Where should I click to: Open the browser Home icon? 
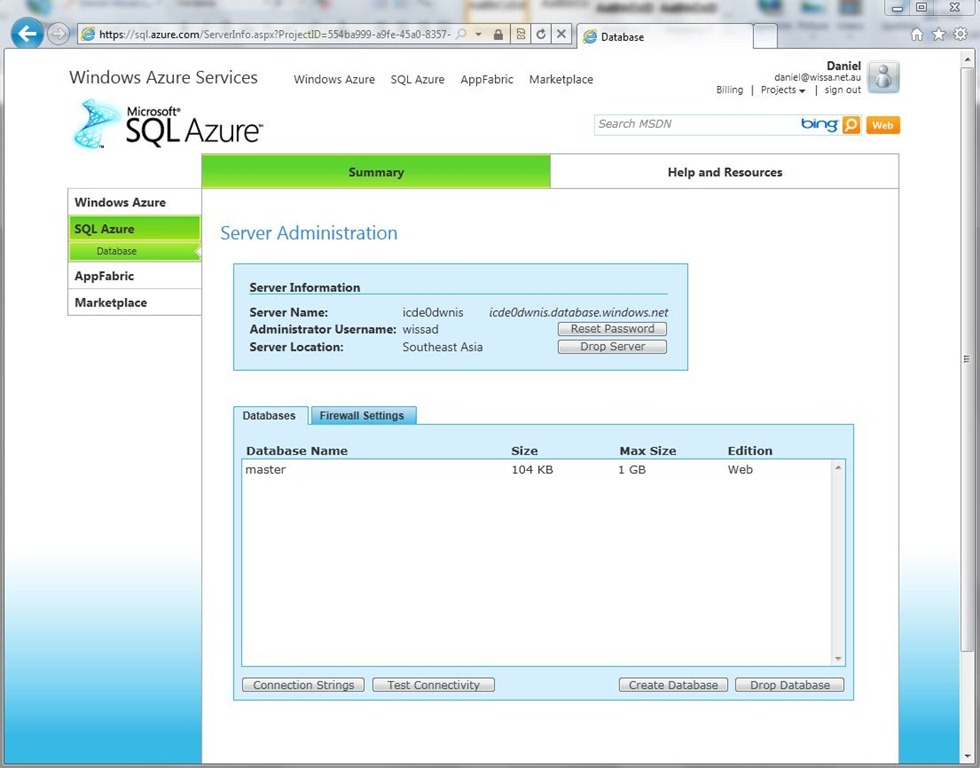tap(917, 34)
